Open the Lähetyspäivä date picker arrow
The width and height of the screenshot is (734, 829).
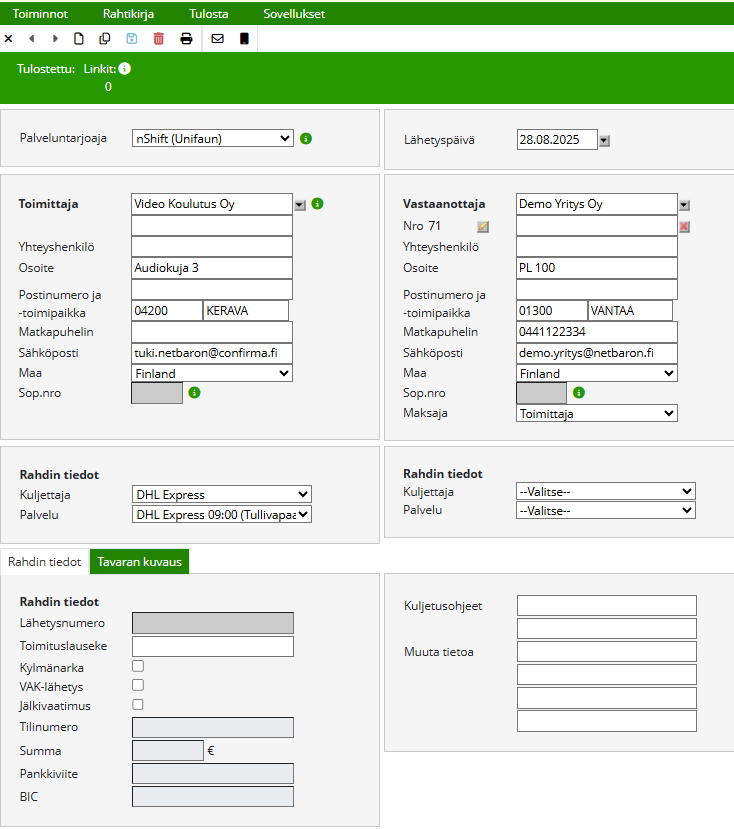(x=604, y=140)
